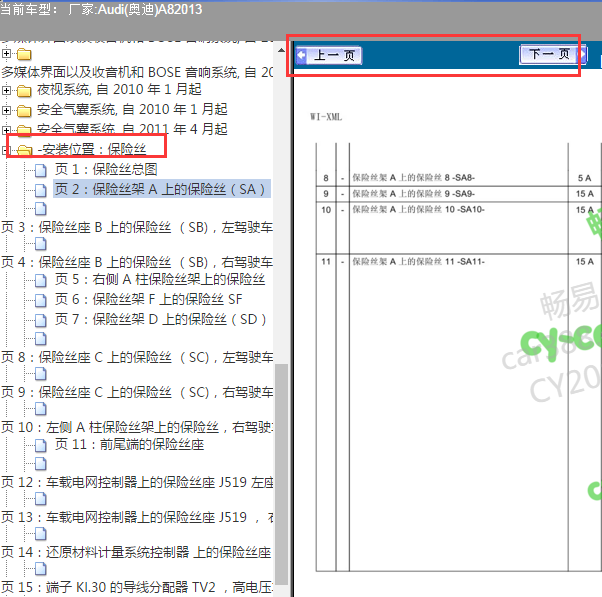Open 页 12：车载电网控制器 J519 左座

click(137, 482)
